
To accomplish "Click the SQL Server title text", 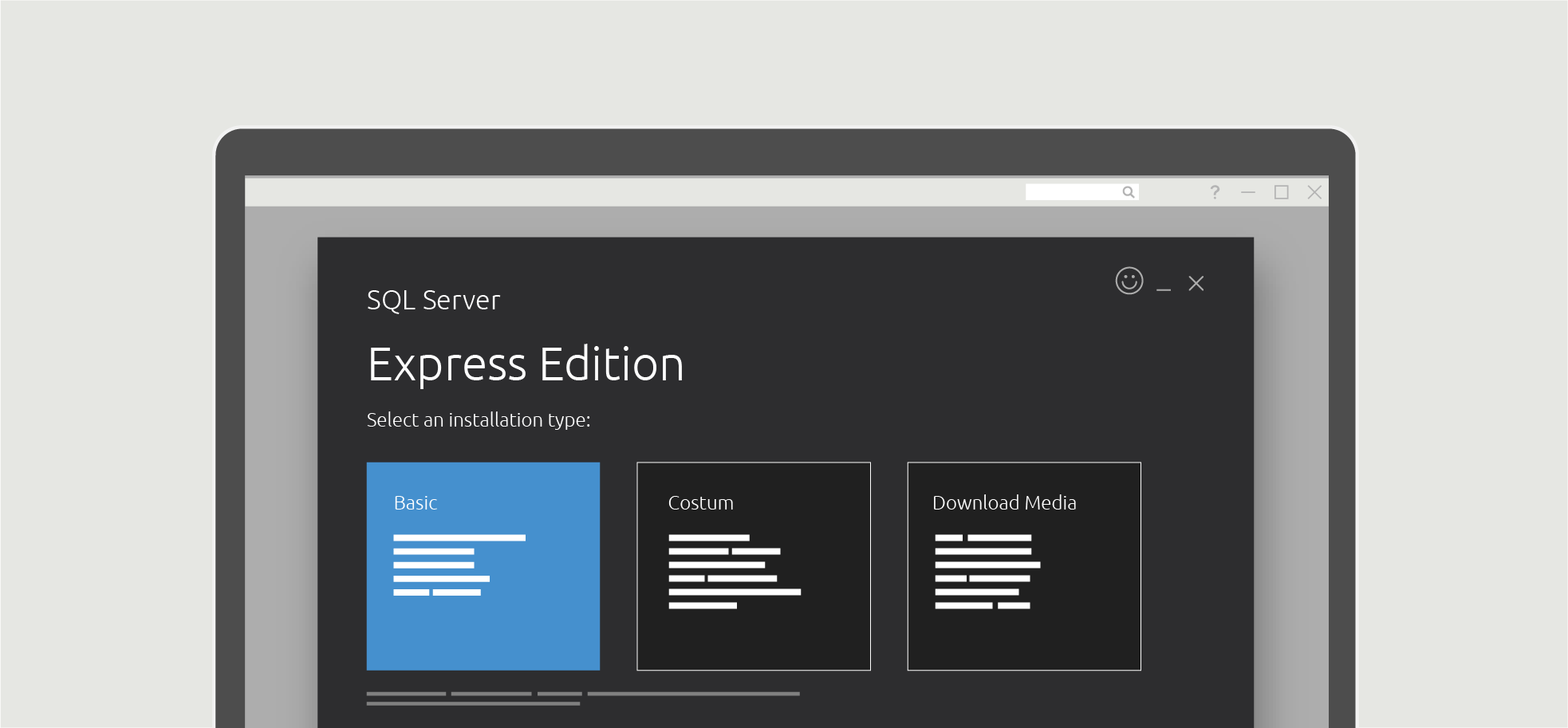I will click(x=433, y=301).
